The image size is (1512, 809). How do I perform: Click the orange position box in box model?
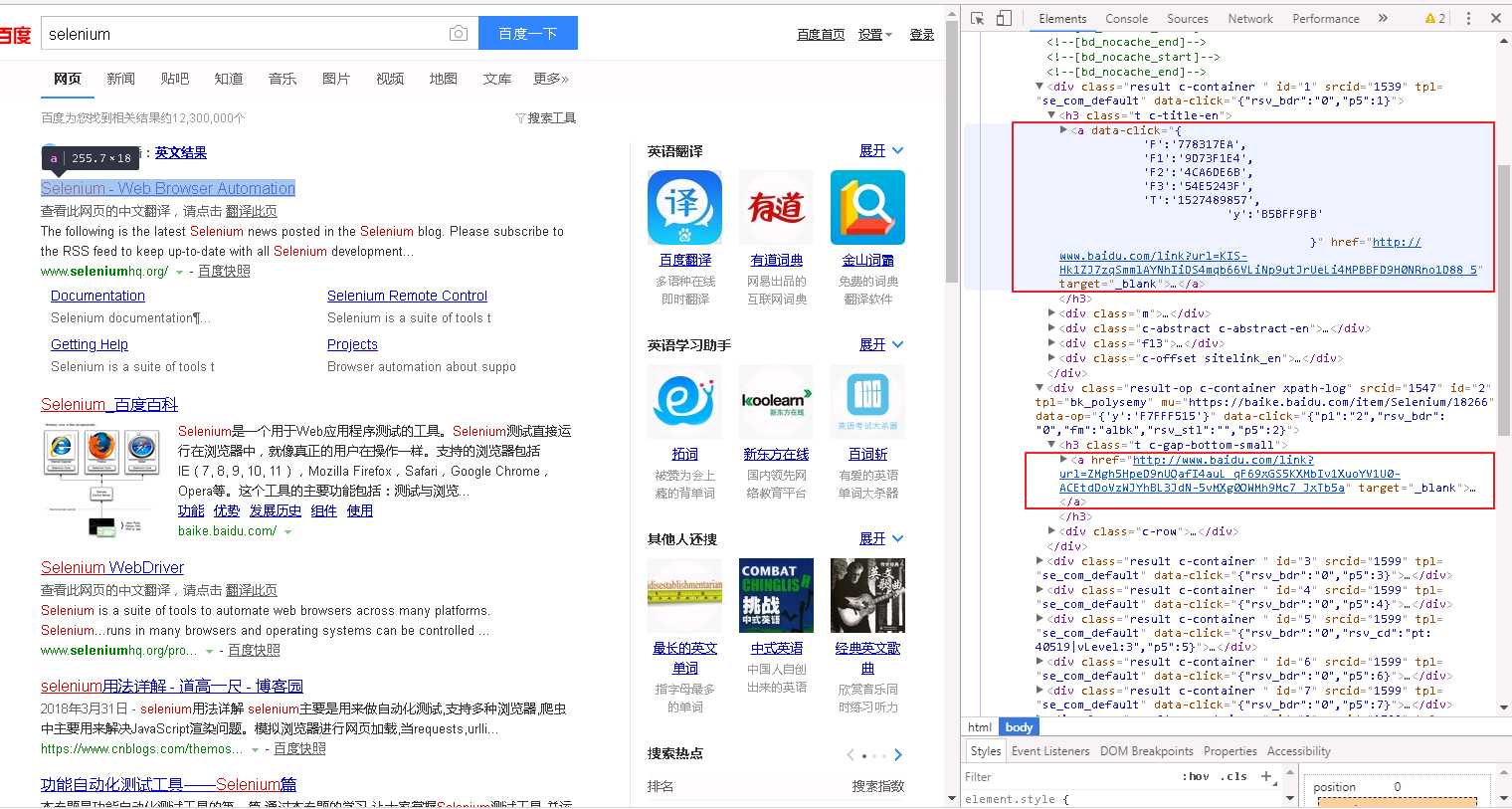tap(1398, 801)
